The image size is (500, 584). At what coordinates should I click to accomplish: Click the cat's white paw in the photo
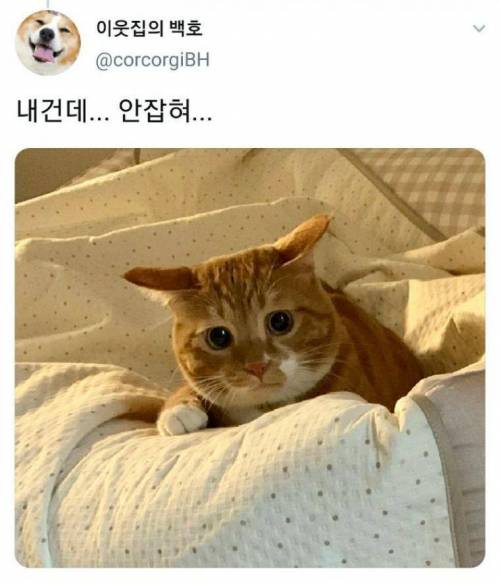182,420
